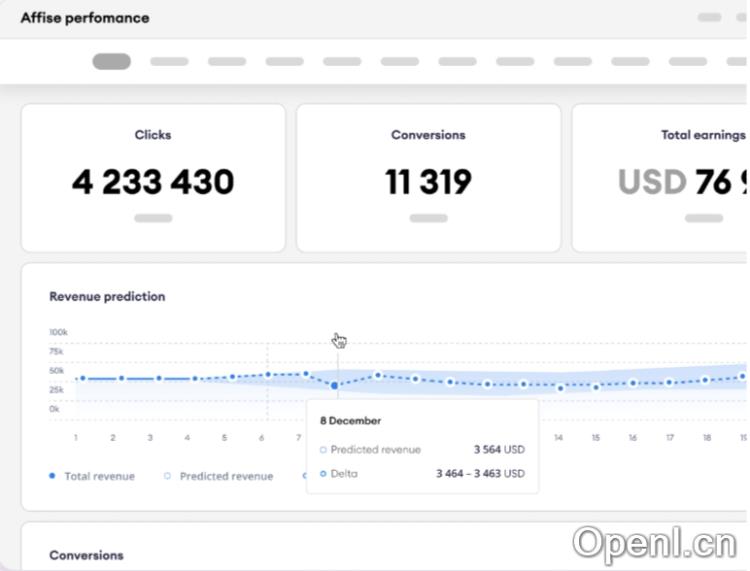750x571 pixels.
Task: Open the Conversions section at the bottom
Action: click(86, 555)
